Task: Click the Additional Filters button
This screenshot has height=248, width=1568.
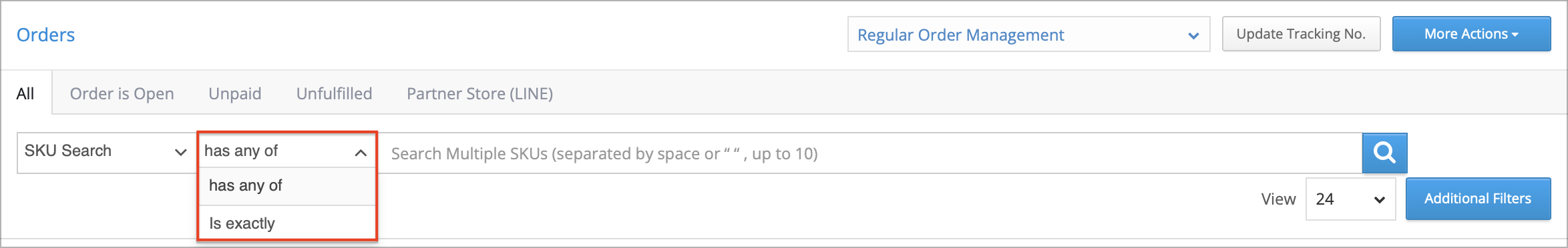Action: (x=1478, y=199)
